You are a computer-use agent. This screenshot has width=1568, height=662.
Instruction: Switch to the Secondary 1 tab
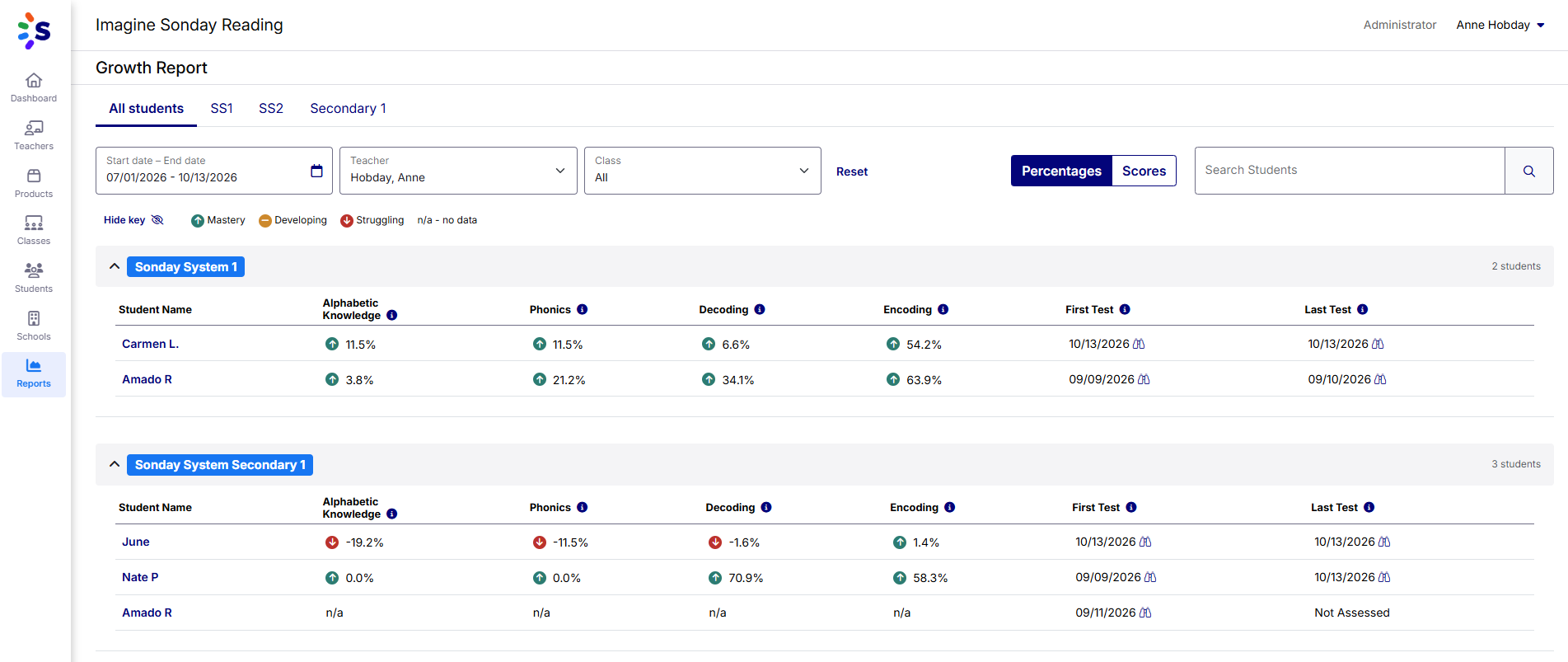[348, 109]
